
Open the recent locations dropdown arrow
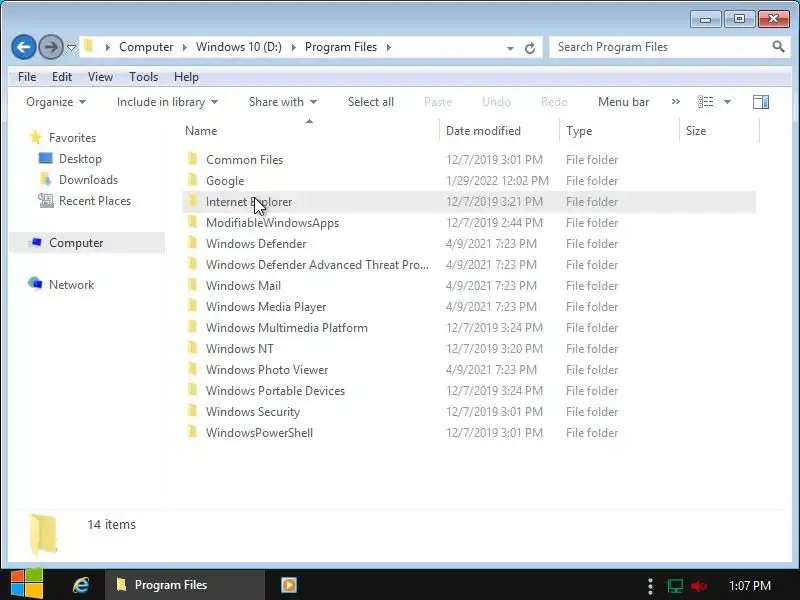71,48
